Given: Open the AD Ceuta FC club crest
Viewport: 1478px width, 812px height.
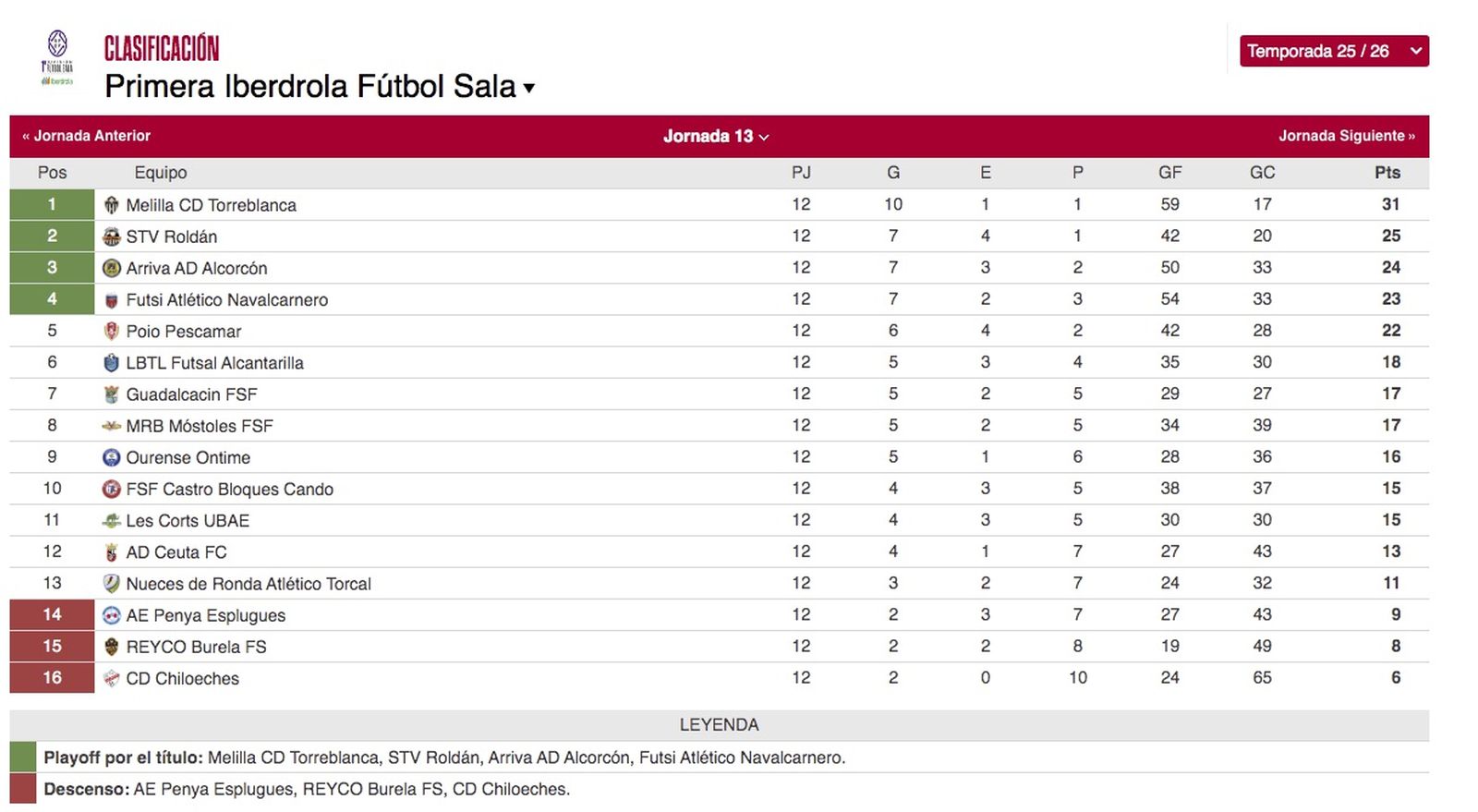Looking at the screenshot, I should 113,551.
